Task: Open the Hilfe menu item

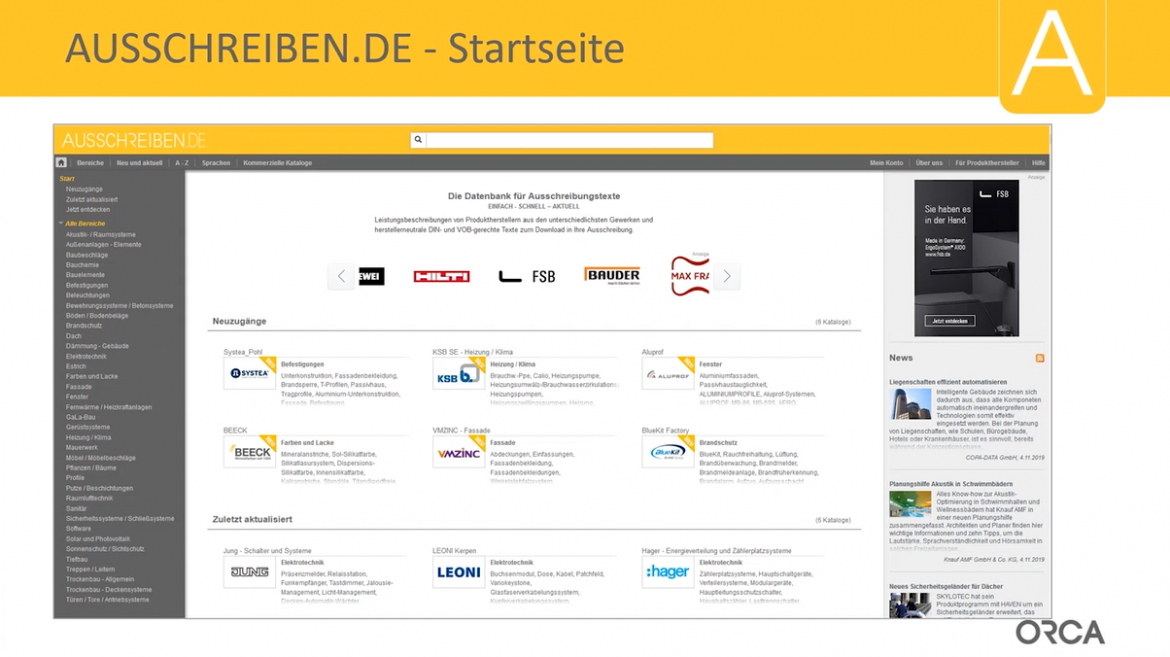Action: tap(1038, 163)
